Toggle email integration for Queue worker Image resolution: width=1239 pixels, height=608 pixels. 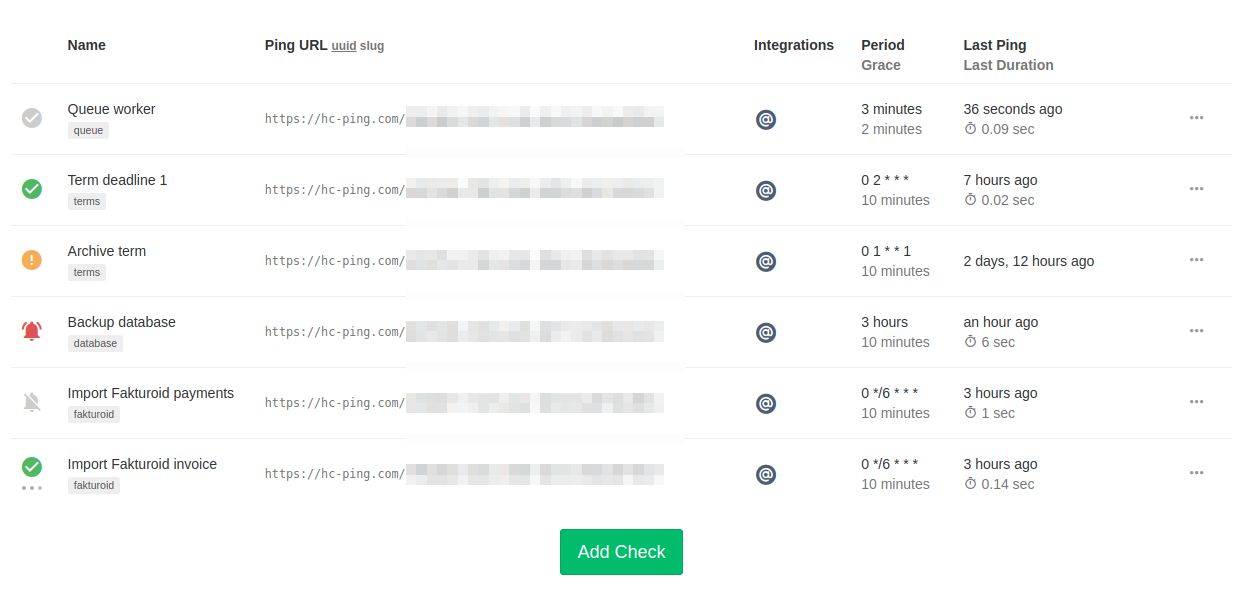tap(766, 120)
